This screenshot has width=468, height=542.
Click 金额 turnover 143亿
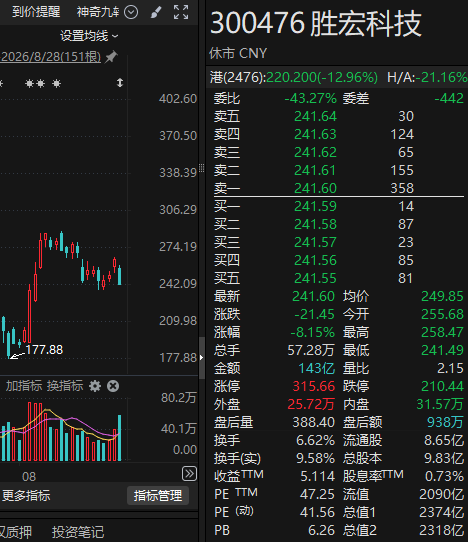317,368
